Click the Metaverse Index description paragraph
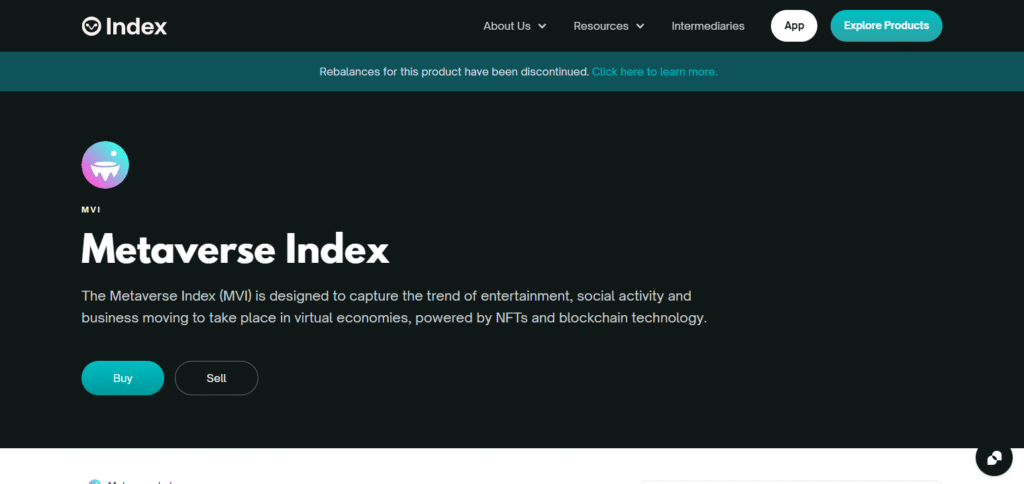Image resolution: width=1024 pixels, height=484 pixels. (x=394, y=307)
